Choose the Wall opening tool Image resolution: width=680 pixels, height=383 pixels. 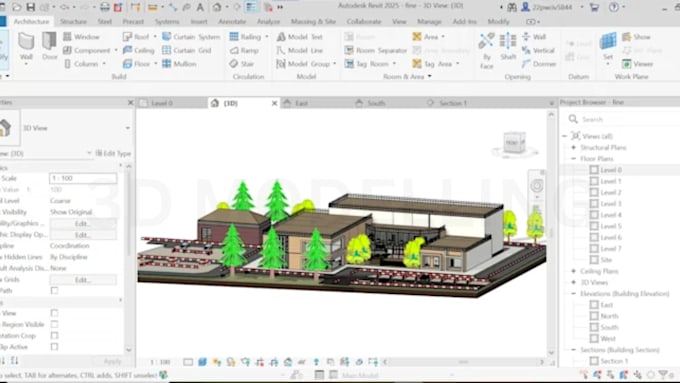pyautogui.click(x=534, y=37)
